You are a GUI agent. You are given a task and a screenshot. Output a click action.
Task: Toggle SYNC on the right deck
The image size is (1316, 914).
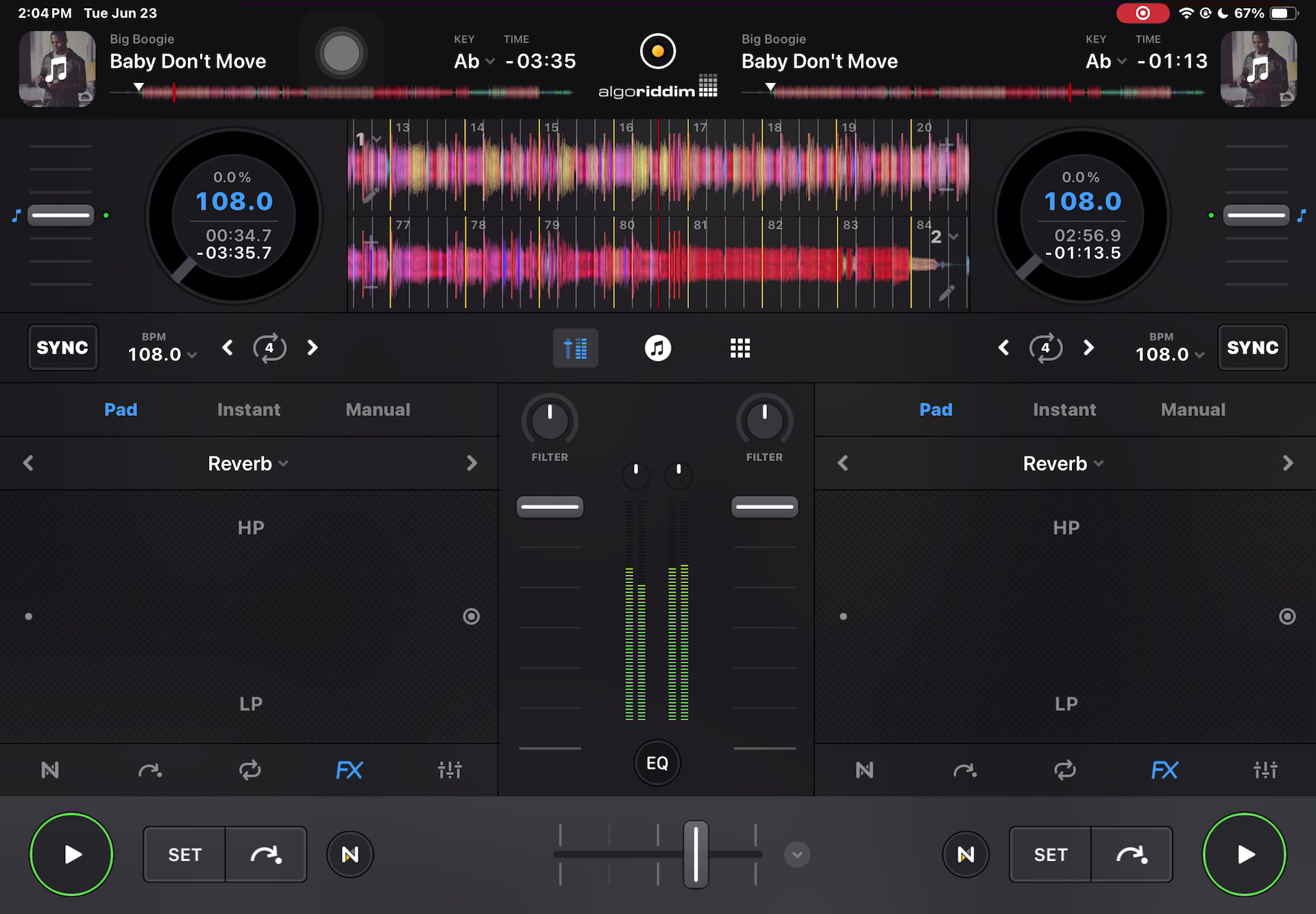[x=1252, y=347]
